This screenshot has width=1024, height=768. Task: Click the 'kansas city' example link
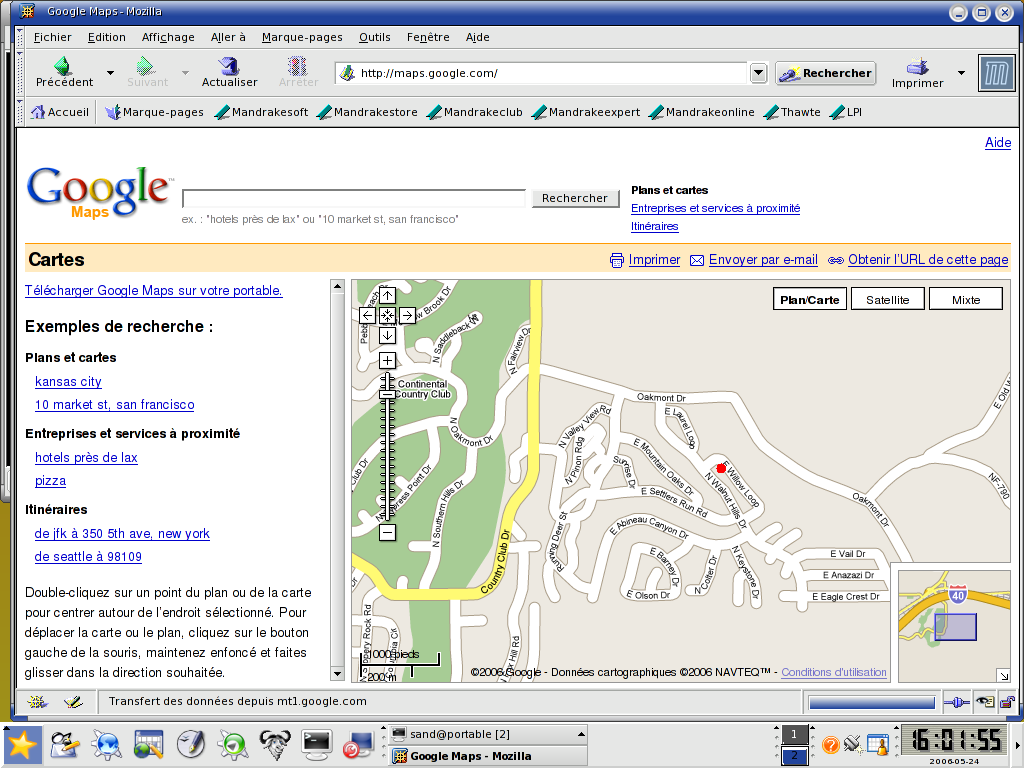(68, 381)
